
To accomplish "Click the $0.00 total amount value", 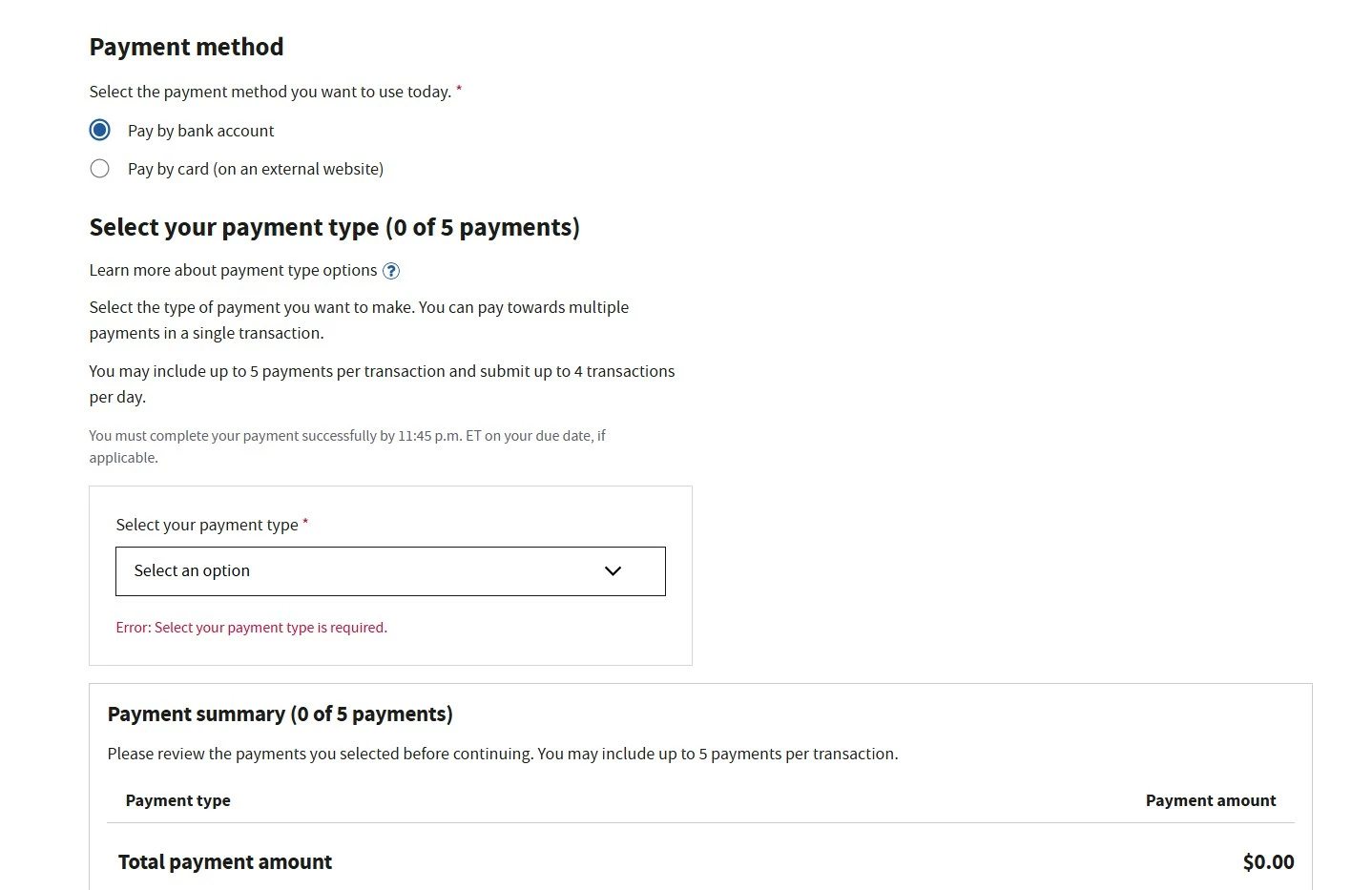I will tap(1268, 862).
